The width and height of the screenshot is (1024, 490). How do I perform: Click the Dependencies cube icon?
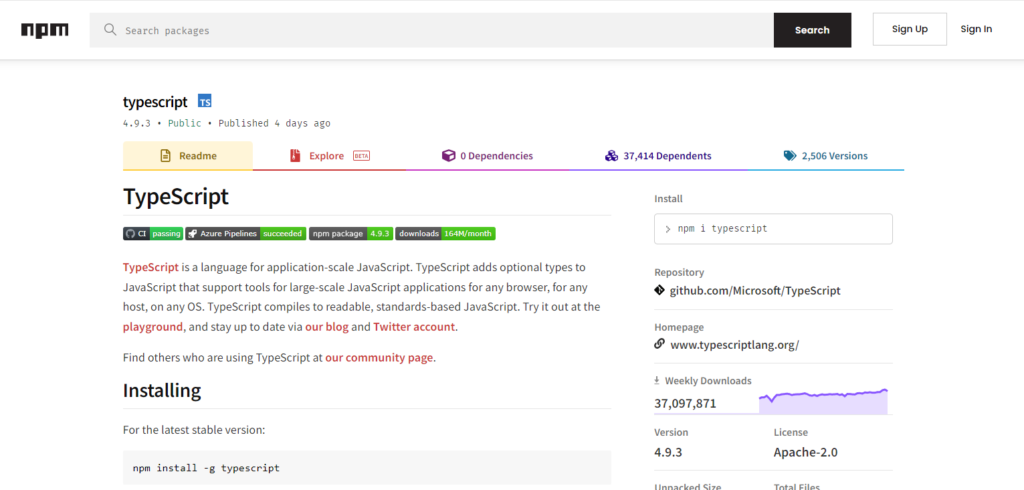448,156
